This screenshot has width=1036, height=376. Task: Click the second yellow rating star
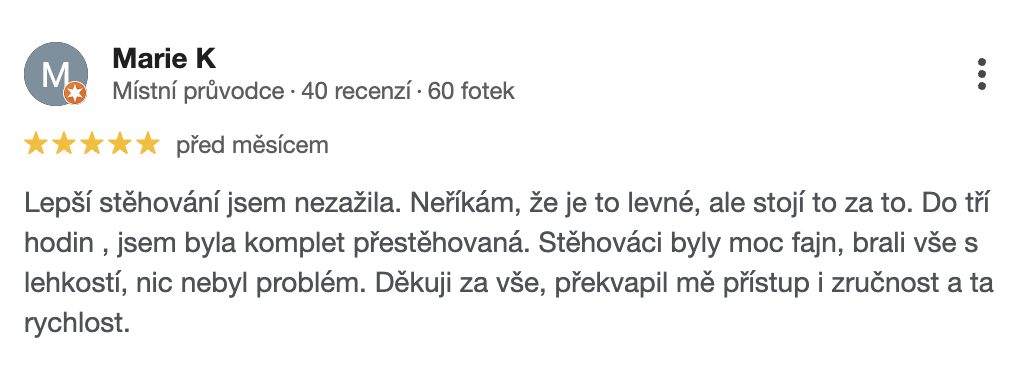click(63, 144)
